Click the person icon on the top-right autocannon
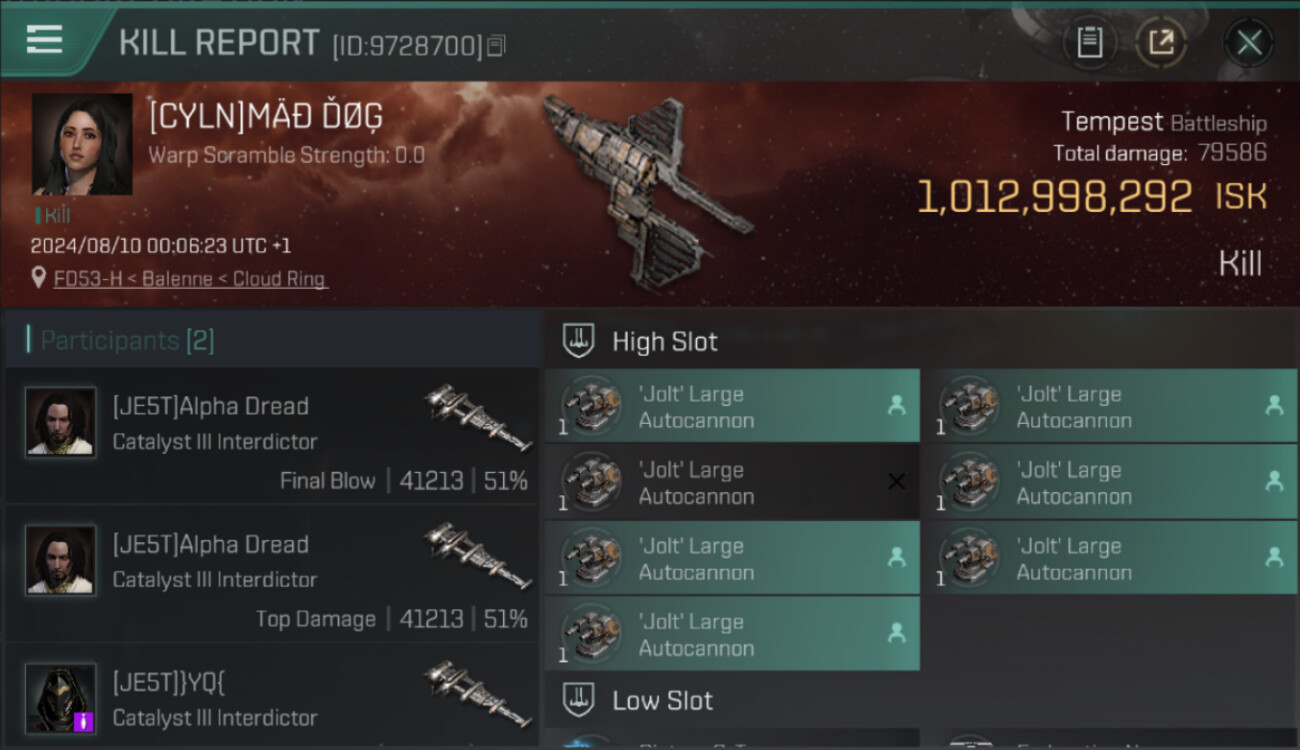This screenshot has height=750, width=1300. pos(1274,405)
